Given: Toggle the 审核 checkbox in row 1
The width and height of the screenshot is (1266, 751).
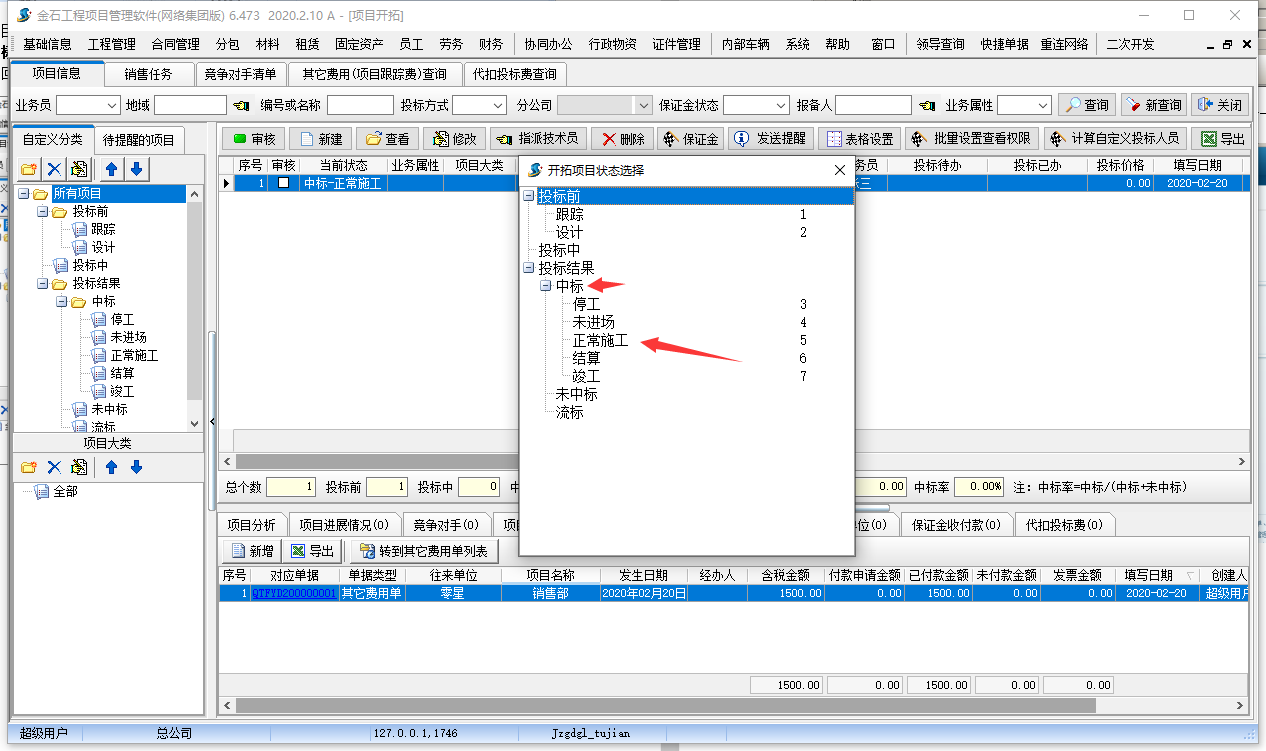Looking at the screenshot, I should click(284, 183).
